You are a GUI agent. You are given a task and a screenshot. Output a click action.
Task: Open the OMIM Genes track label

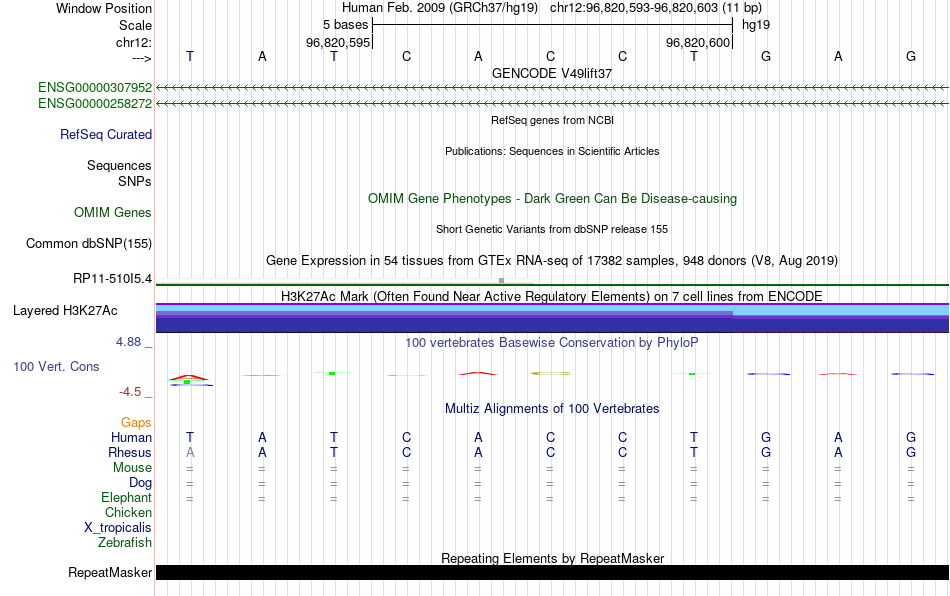pos(113,213)
